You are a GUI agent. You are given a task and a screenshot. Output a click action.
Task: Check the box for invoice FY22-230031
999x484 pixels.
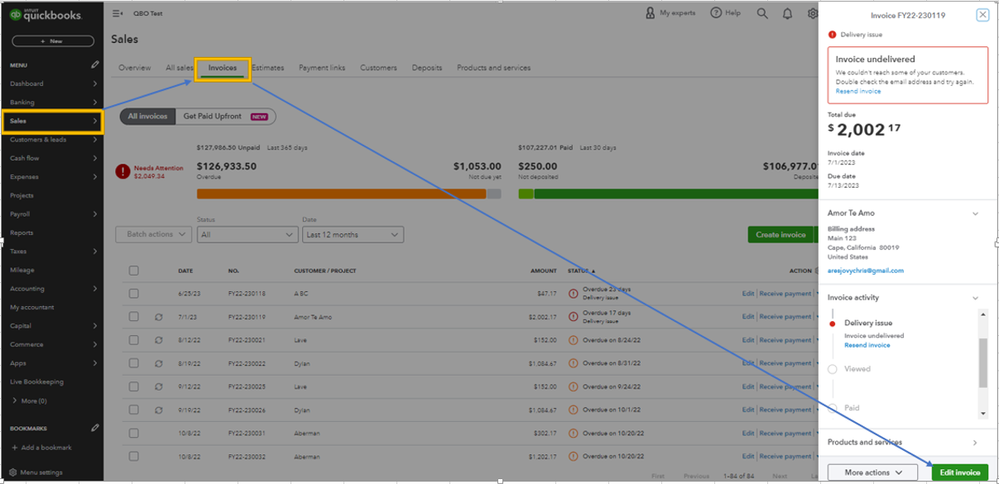click(134, 433)
